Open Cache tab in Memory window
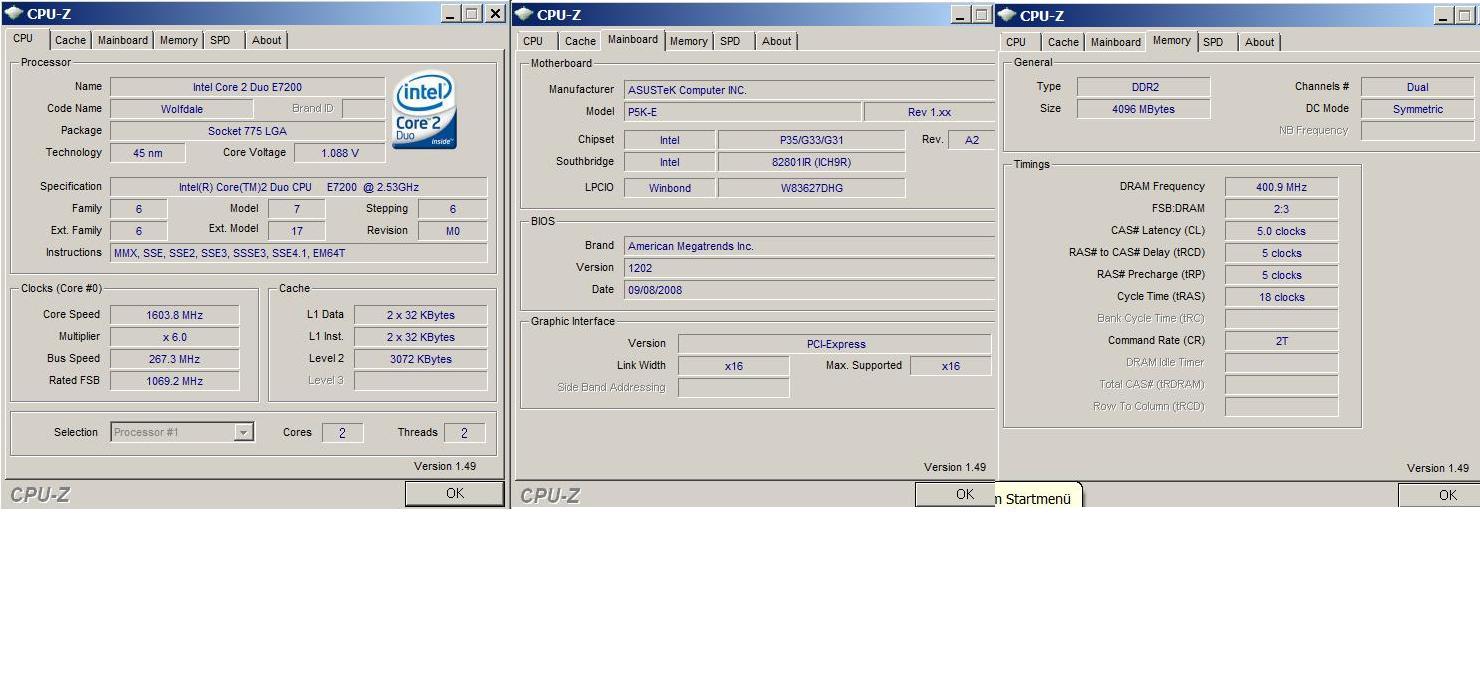The width and height of the screenshot is (1480, 688). (x=1063, y=42)
